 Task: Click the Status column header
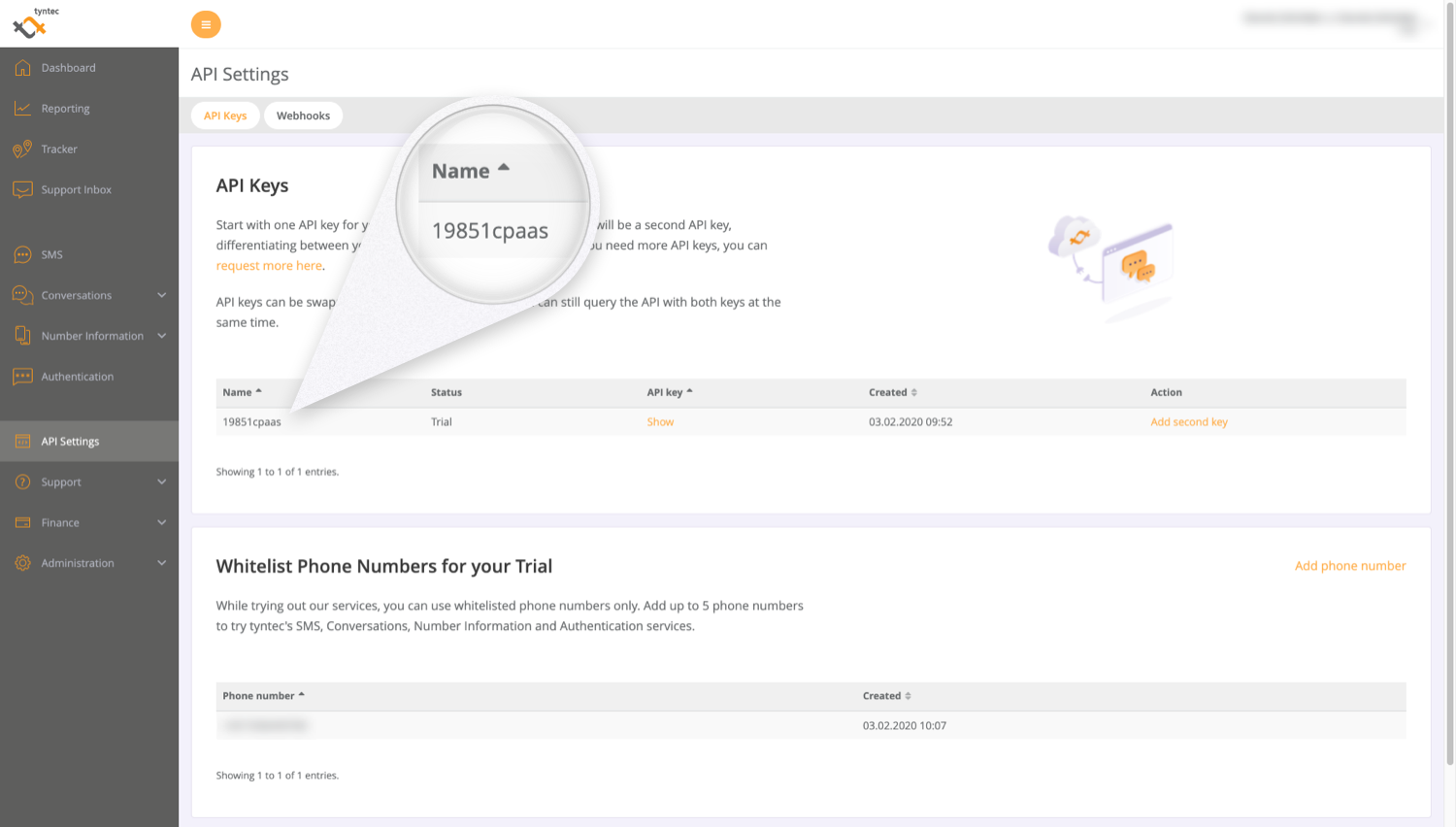click(447, 392)
